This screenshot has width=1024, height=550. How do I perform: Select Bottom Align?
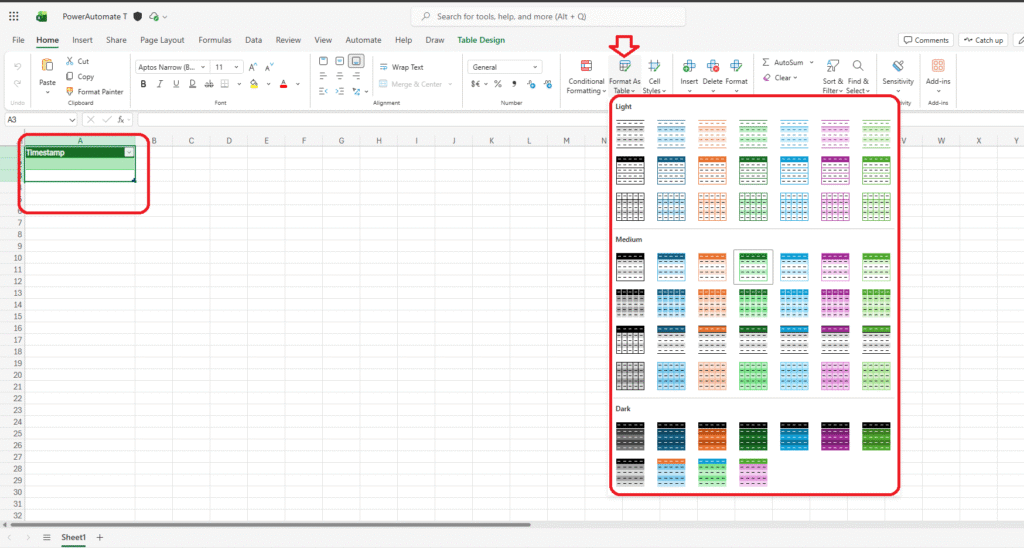pyautogui.click(x=356, y=61)
